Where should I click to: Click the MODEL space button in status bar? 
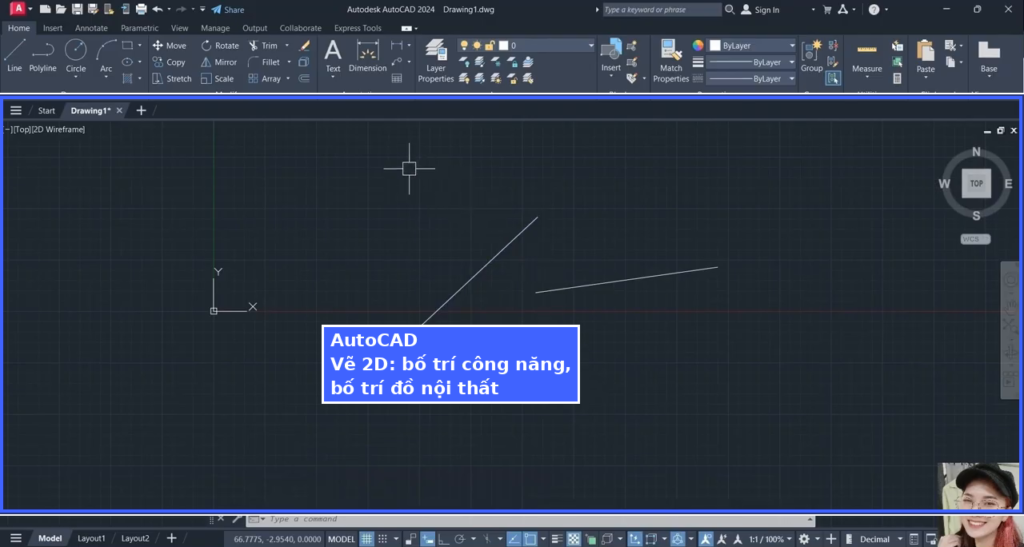341,539
